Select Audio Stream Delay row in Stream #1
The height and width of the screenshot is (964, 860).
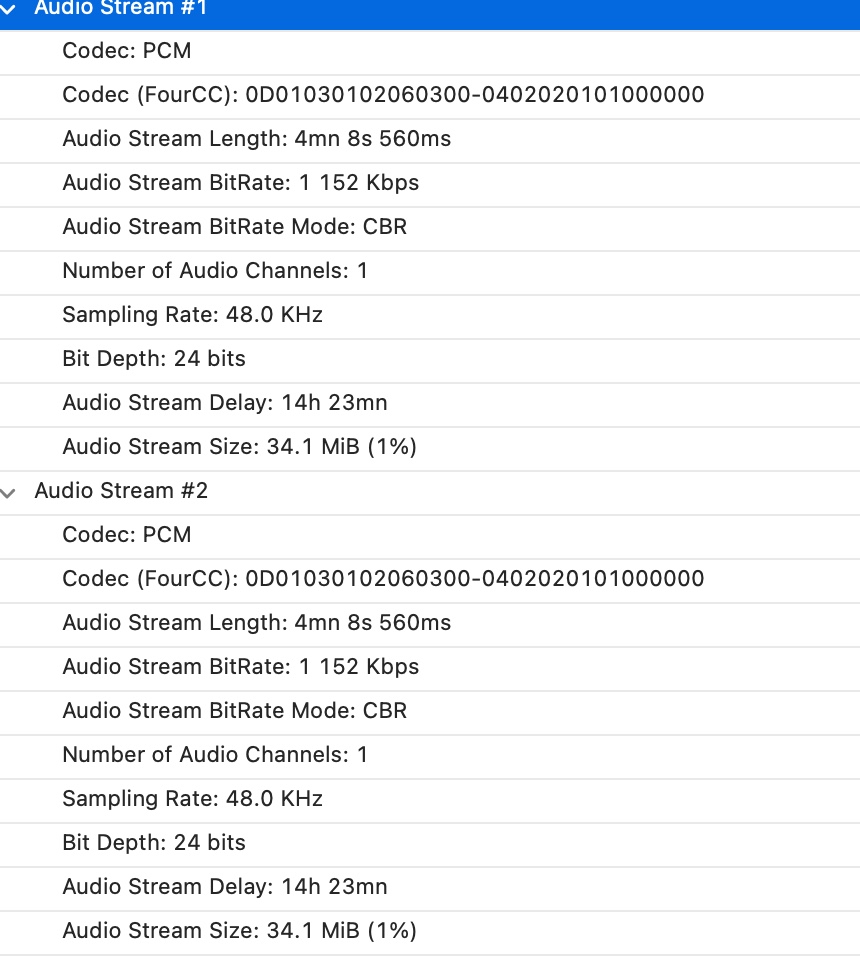[225, 403]
